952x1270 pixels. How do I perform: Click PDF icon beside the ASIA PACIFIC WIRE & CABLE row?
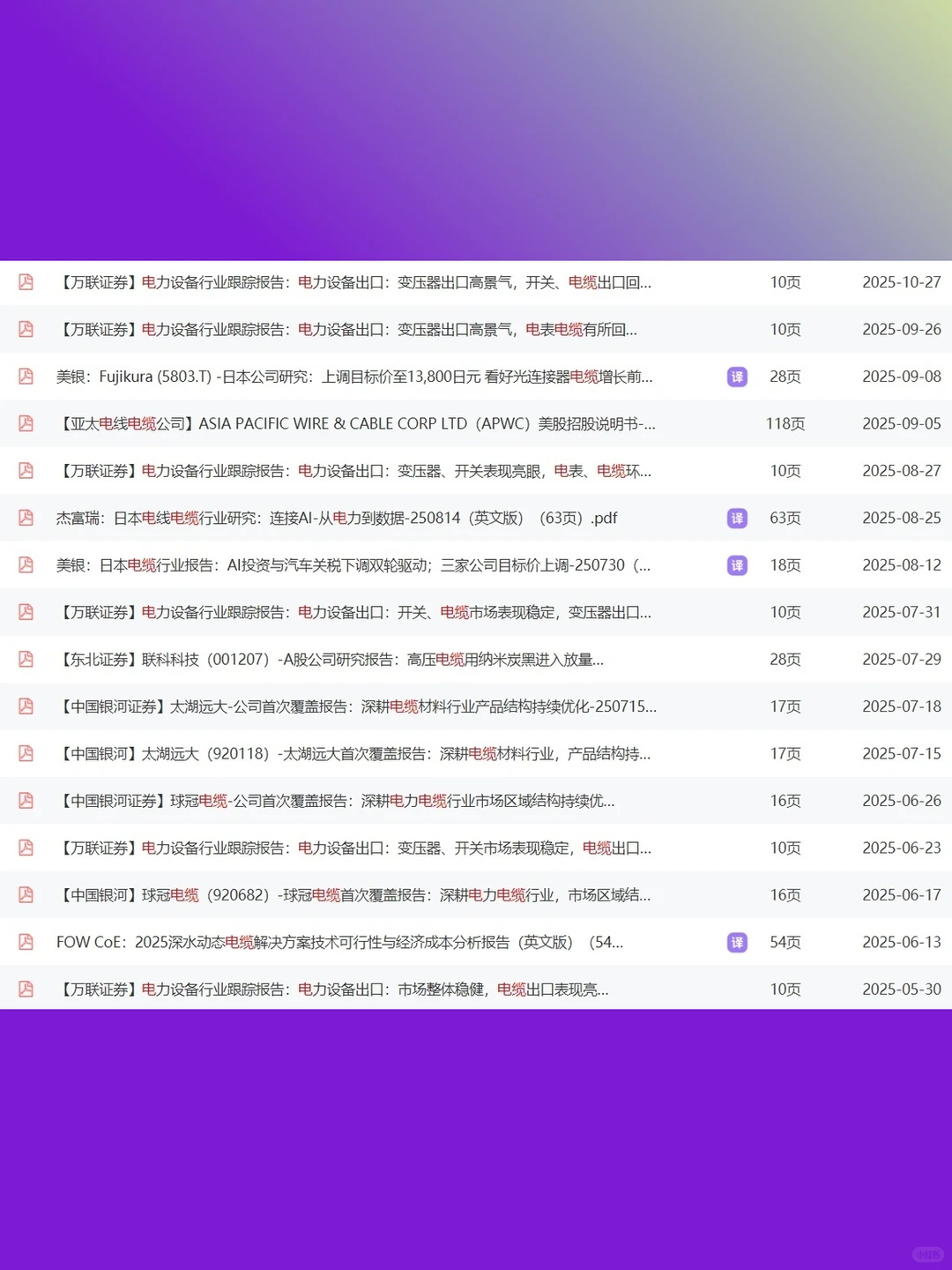pyautogui.click(x=26, y=423)
